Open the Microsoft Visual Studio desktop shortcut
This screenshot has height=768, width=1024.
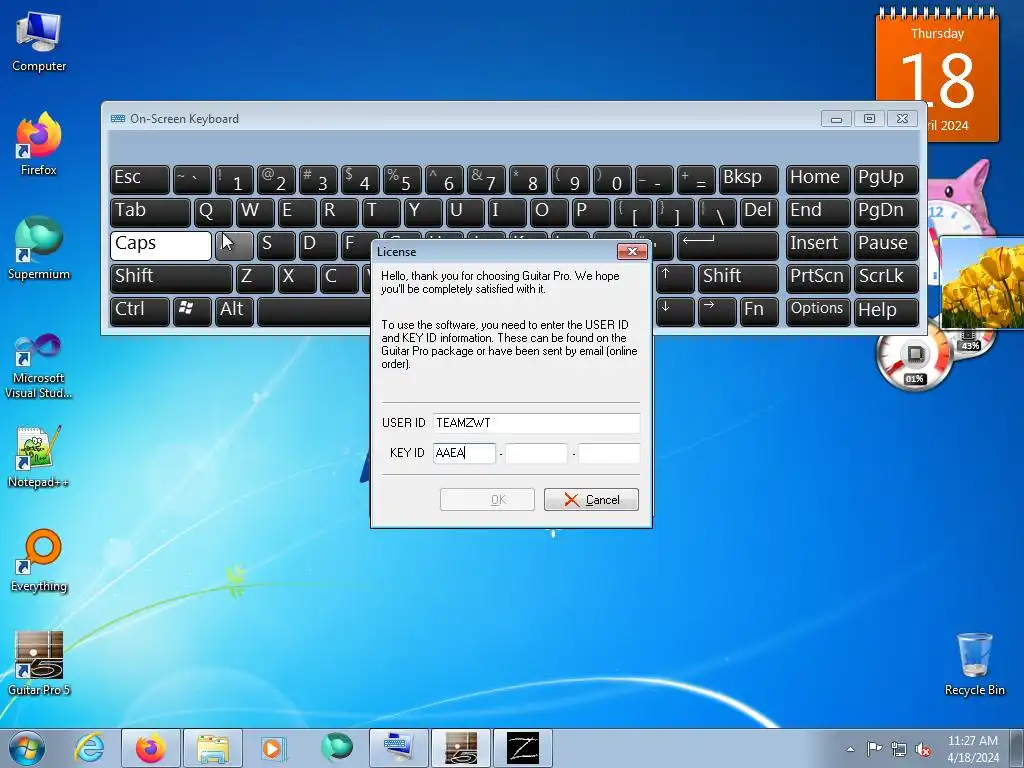click(x=39, y=366)
